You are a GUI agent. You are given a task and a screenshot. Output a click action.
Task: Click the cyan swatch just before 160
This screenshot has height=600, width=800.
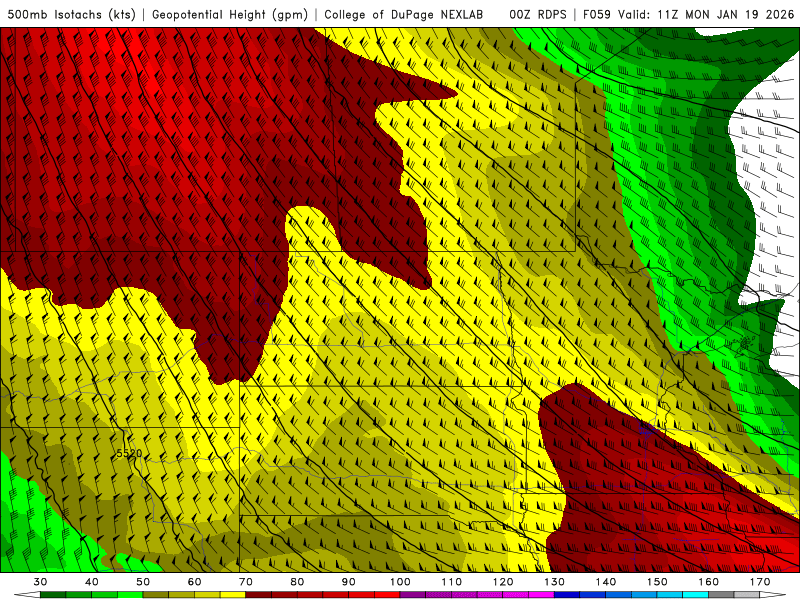(695, 595)
